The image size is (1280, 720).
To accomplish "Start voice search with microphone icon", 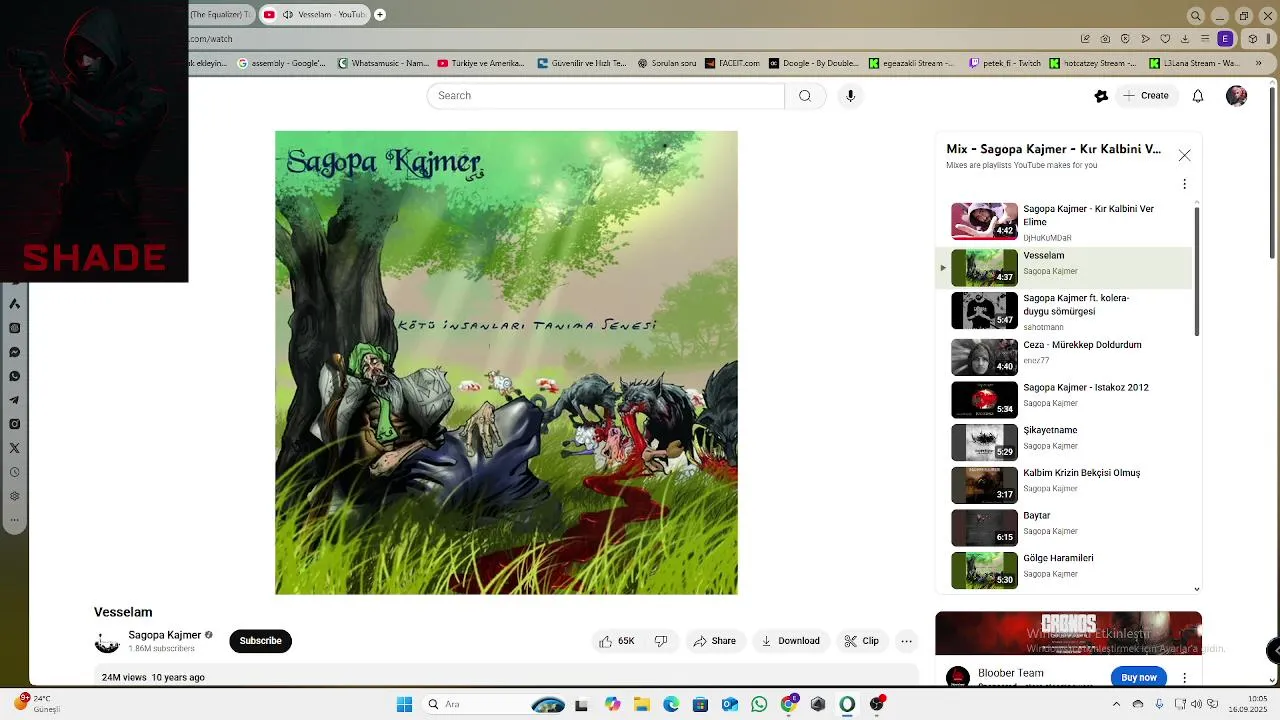I will coord(850,96).
